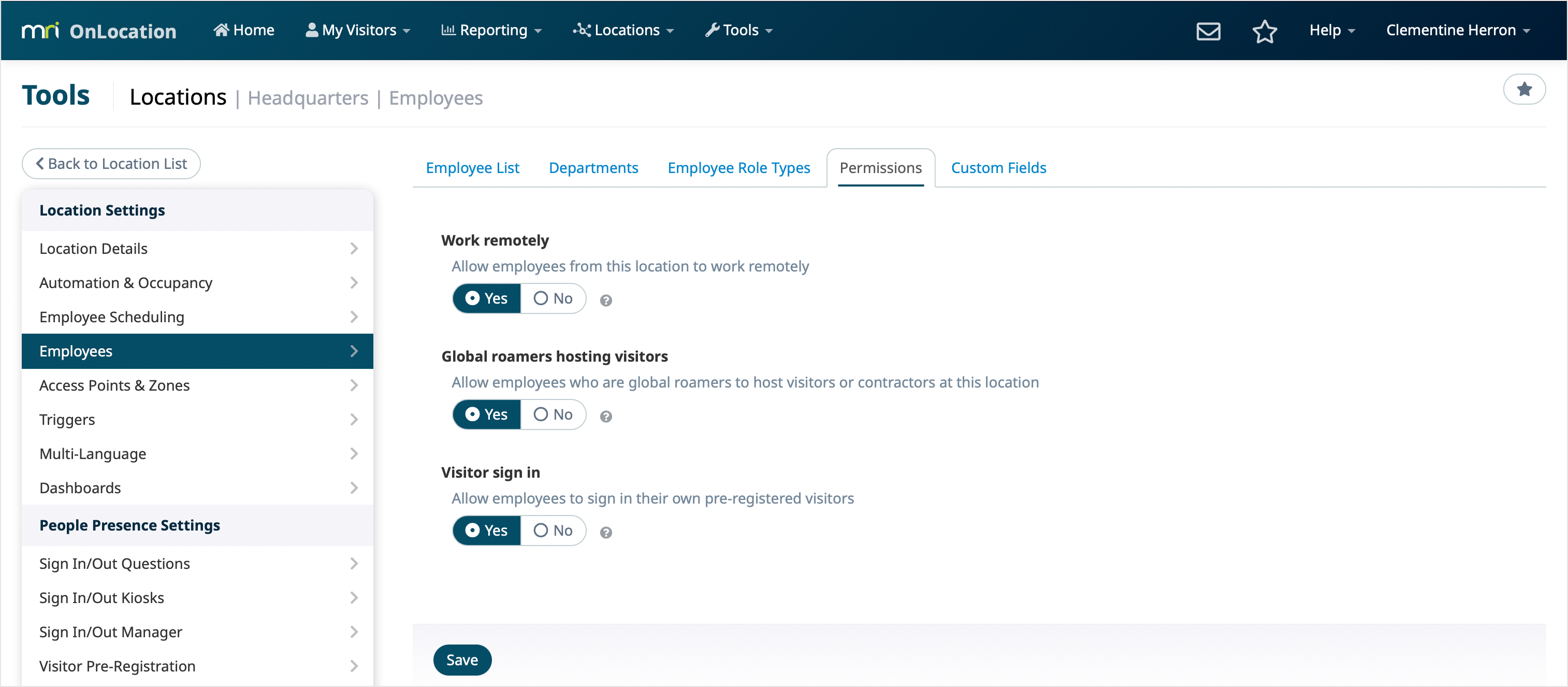Screen dimensions: 1568x687
Task: Click Locations in the breadcrumb
Action: coord(178,97)
